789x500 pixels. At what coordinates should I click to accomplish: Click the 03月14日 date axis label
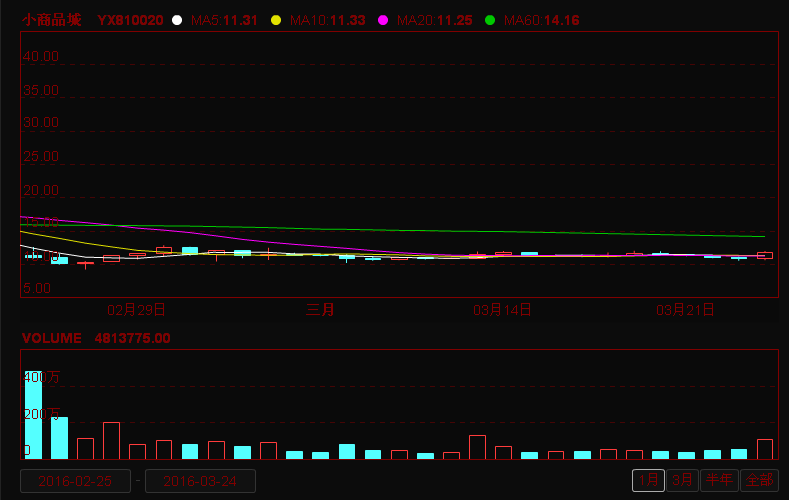pyautogui.click(x=502, y=310)
